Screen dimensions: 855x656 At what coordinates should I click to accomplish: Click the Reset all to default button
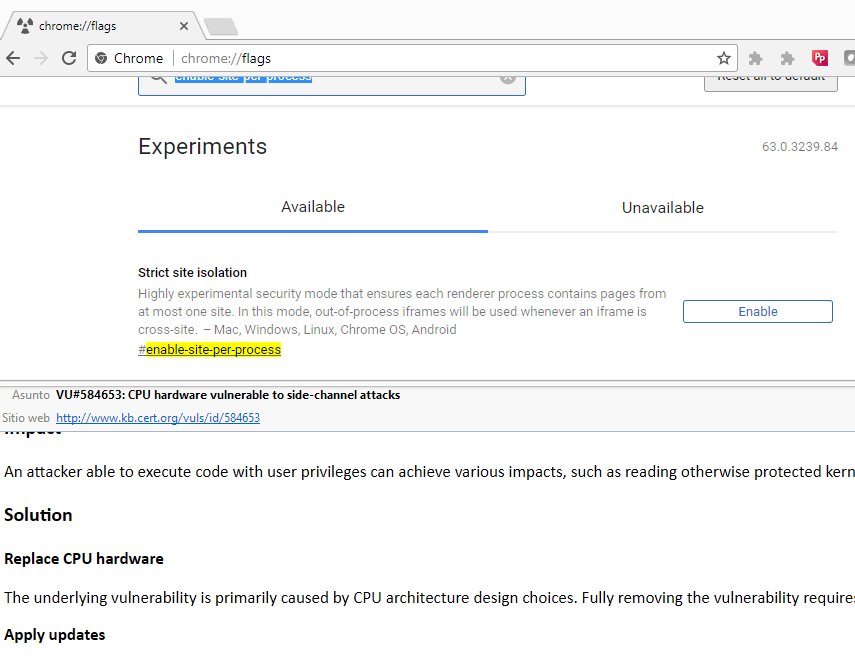[x=770, y=83]
